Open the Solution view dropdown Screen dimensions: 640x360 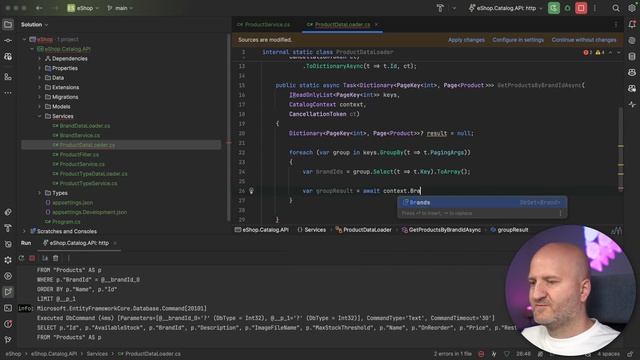[x=34, y=24]
